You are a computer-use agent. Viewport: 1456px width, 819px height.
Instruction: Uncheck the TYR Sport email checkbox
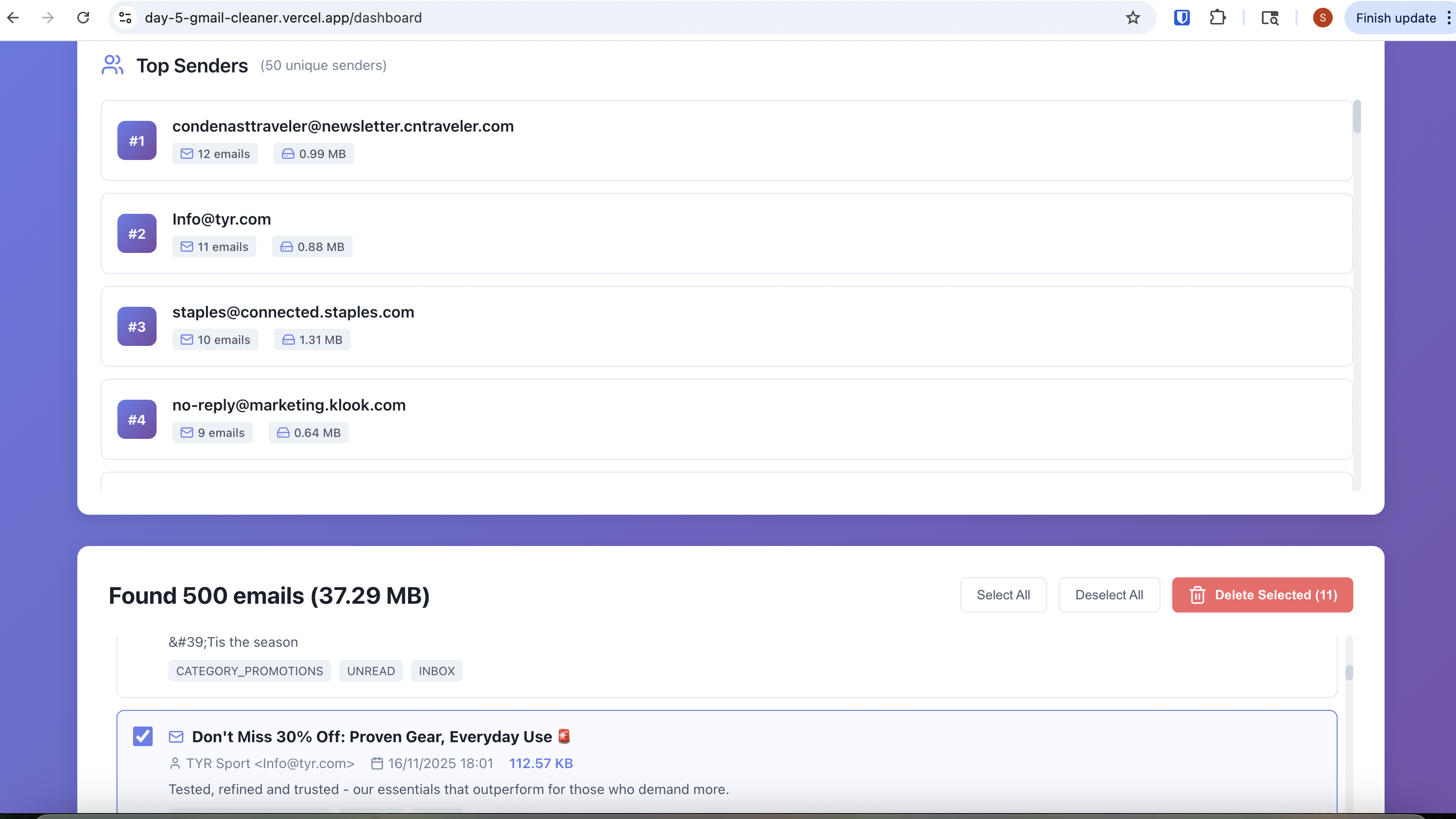click(x=142, y=736)
